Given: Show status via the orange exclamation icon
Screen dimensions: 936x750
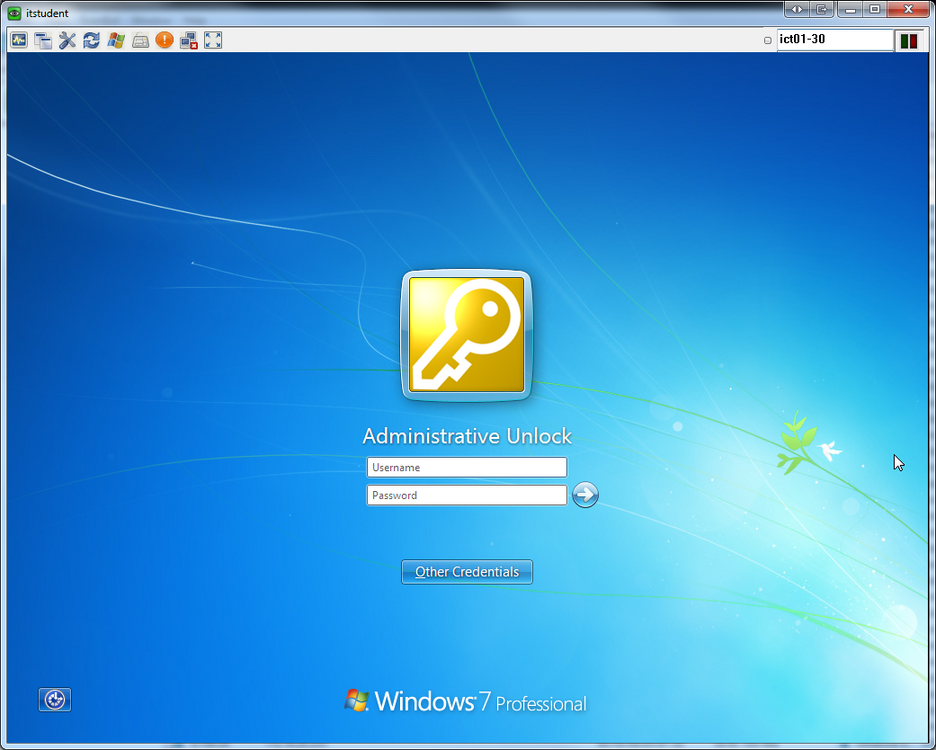Looking at the screenshot, I should coord(164,40).
